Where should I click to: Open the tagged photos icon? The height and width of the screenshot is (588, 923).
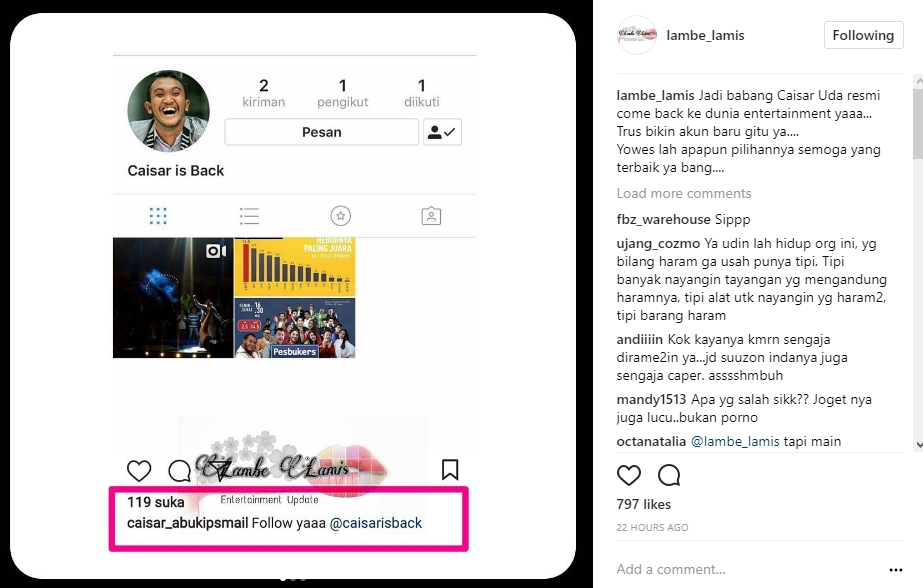pyautogui.click(x=431, y=216)
